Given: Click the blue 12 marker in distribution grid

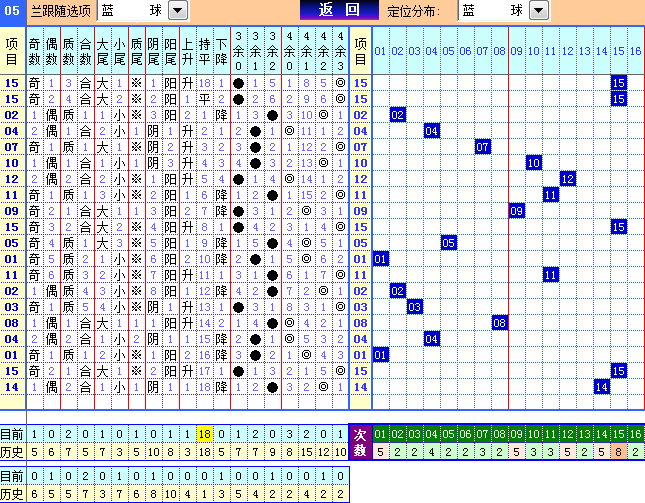Looking at the screenshot, I should pos(568,179).
